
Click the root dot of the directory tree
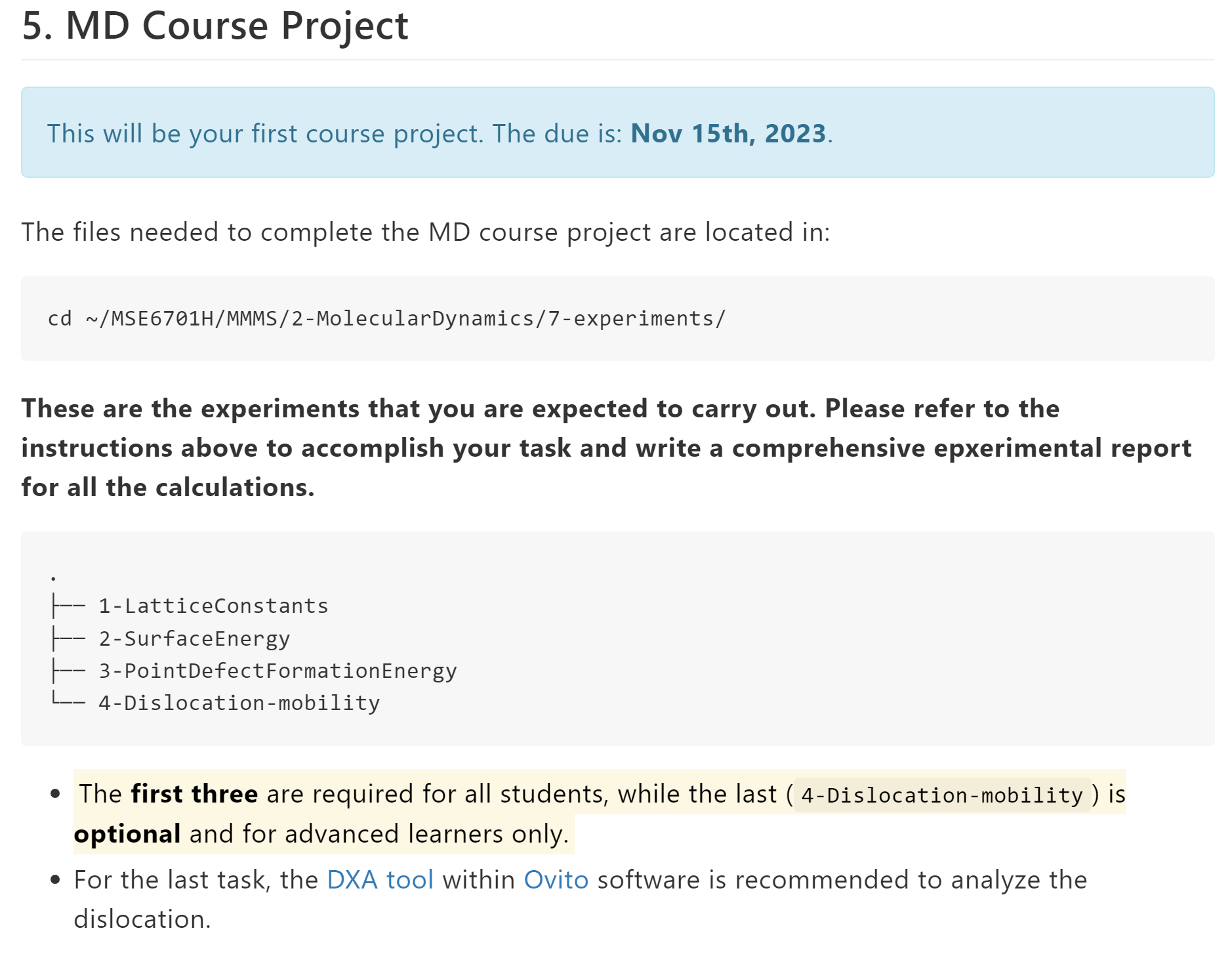click(x=53, y=577)
